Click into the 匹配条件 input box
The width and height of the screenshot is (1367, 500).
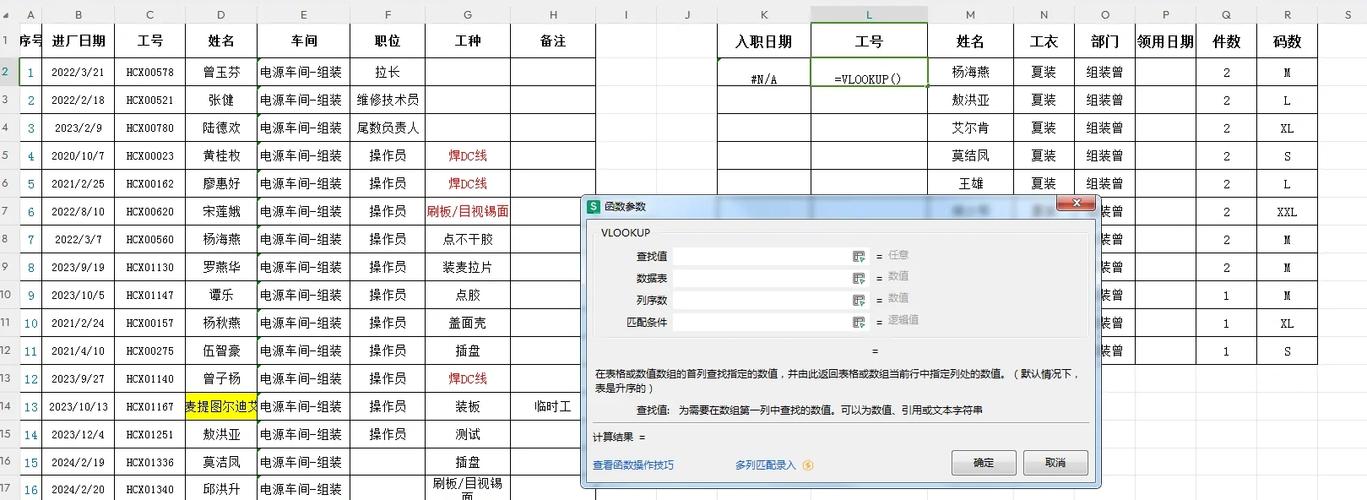click(x=760, y=322)
